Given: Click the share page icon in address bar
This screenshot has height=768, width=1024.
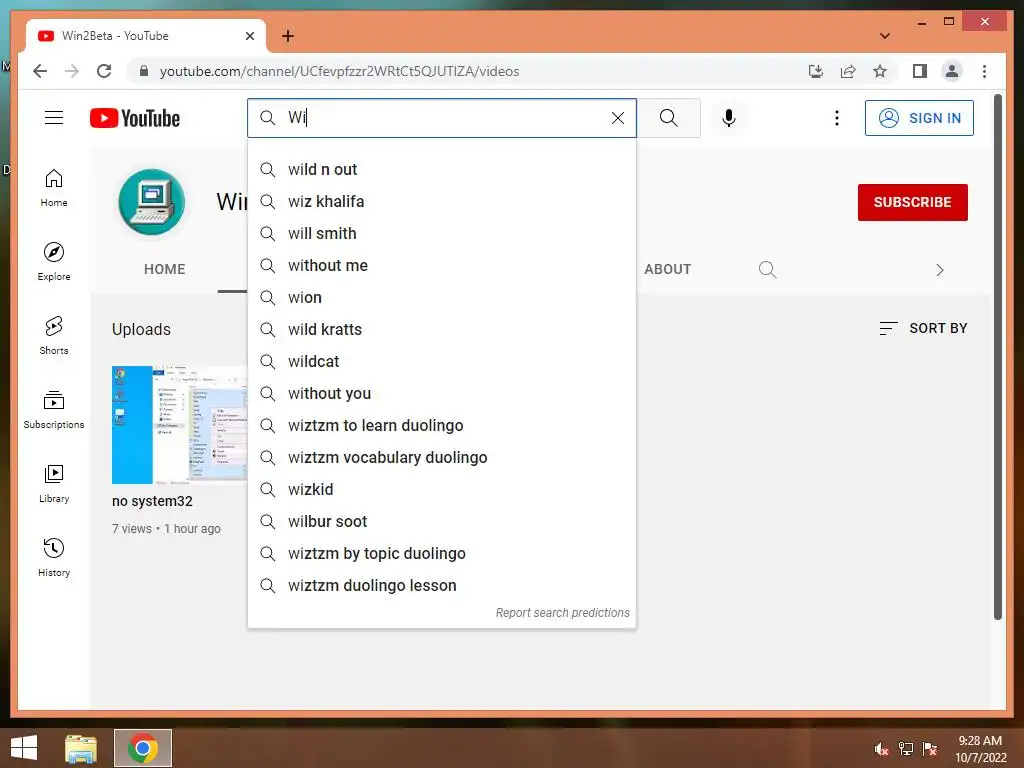Looking at the screenshot, I should pos(848,71).
